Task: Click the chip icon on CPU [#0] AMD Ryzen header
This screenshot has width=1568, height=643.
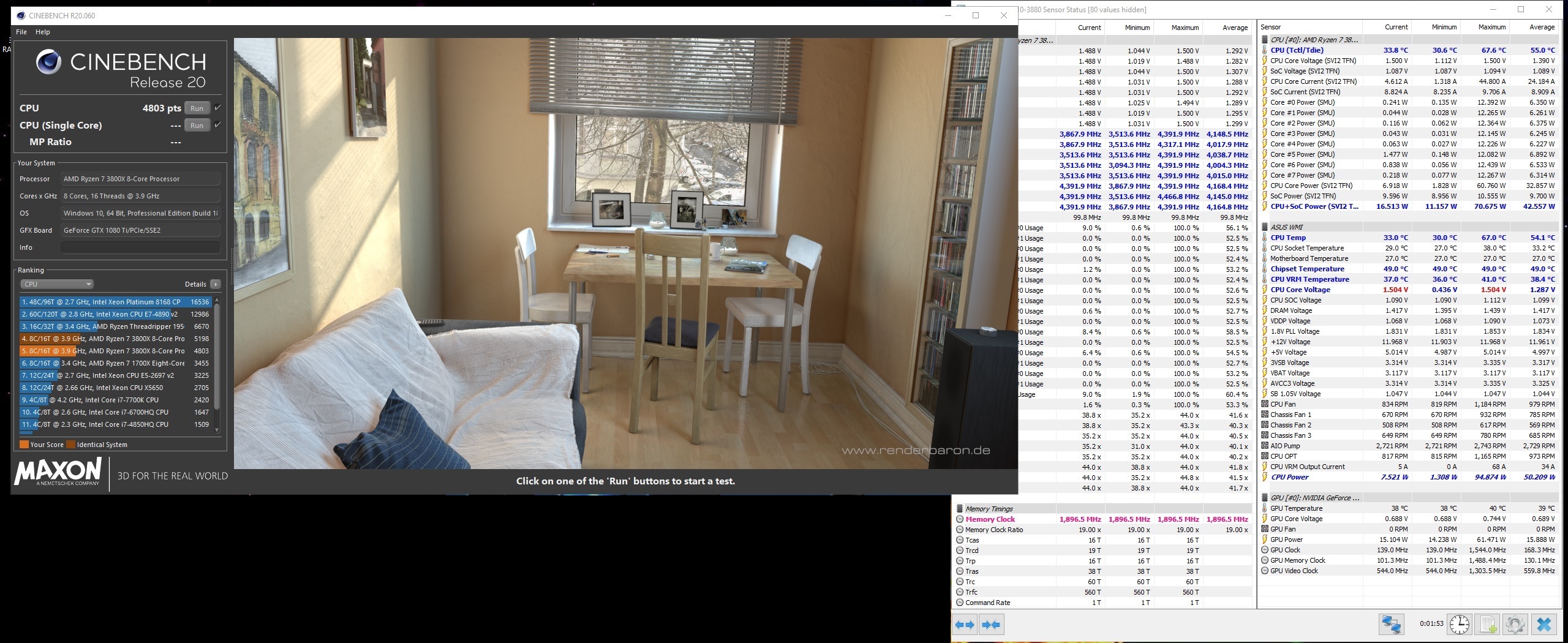Action: [x=1265, y=40]
